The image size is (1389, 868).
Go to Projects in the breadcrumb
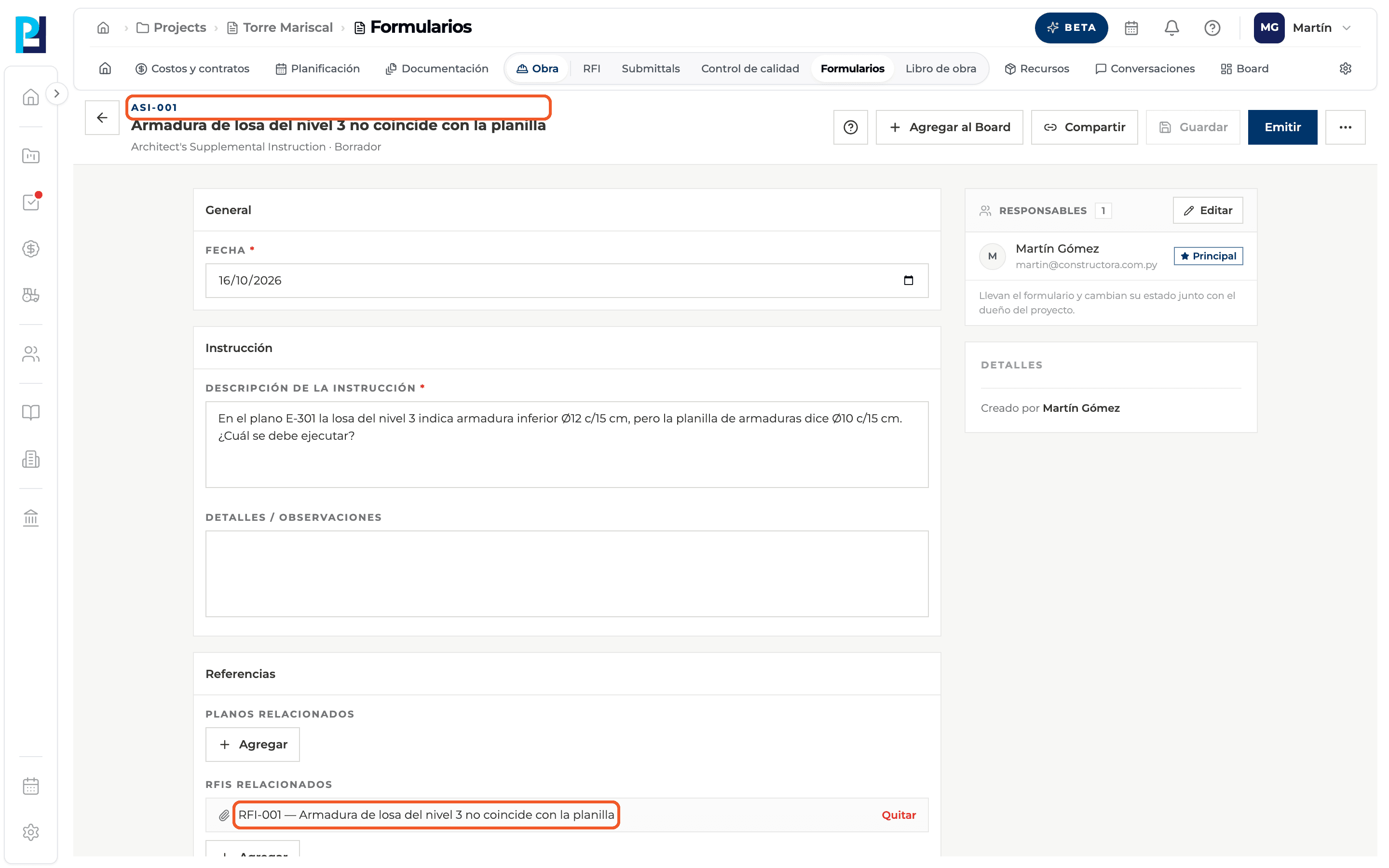(171, 27)
